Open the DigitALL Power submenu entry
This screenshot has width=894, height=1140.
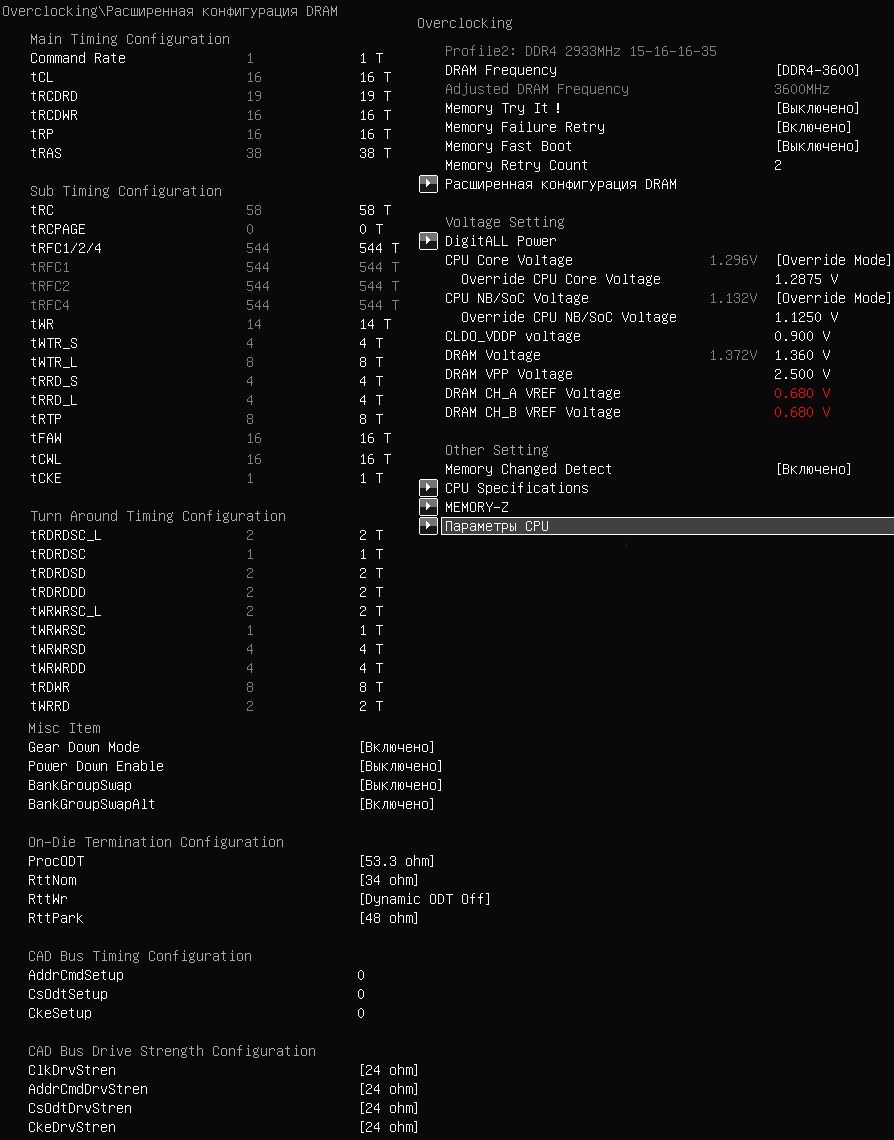pos(500,241)
